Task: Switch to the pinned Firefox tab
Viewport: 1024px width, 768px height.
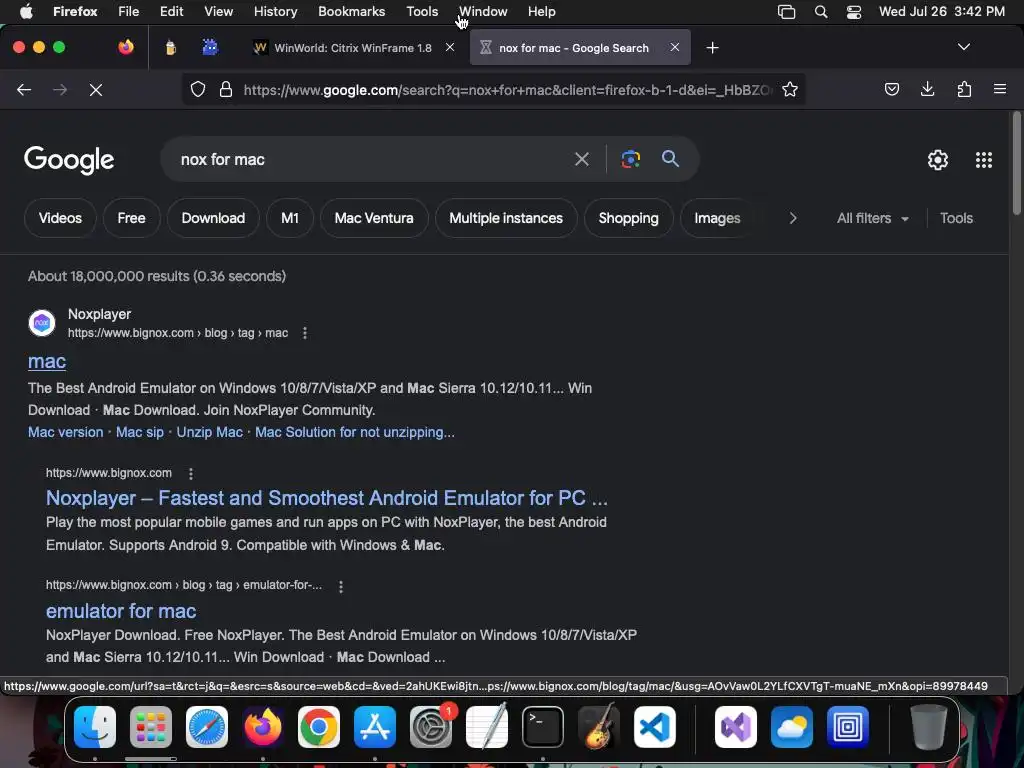Action: click(x=126, y=47)
